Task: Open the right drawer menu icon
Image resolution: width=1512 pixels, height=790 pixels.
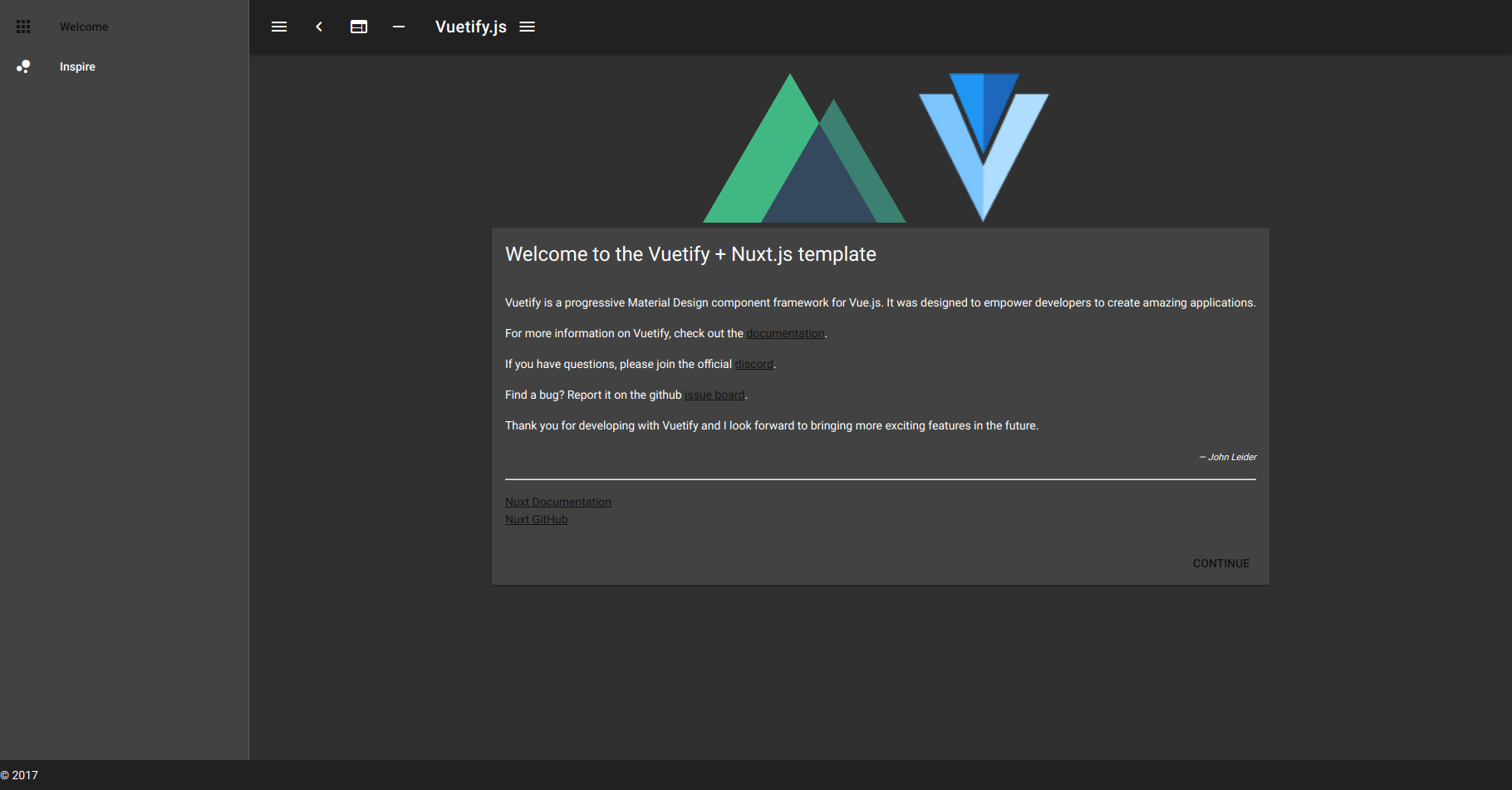Action: coord(527,27)
